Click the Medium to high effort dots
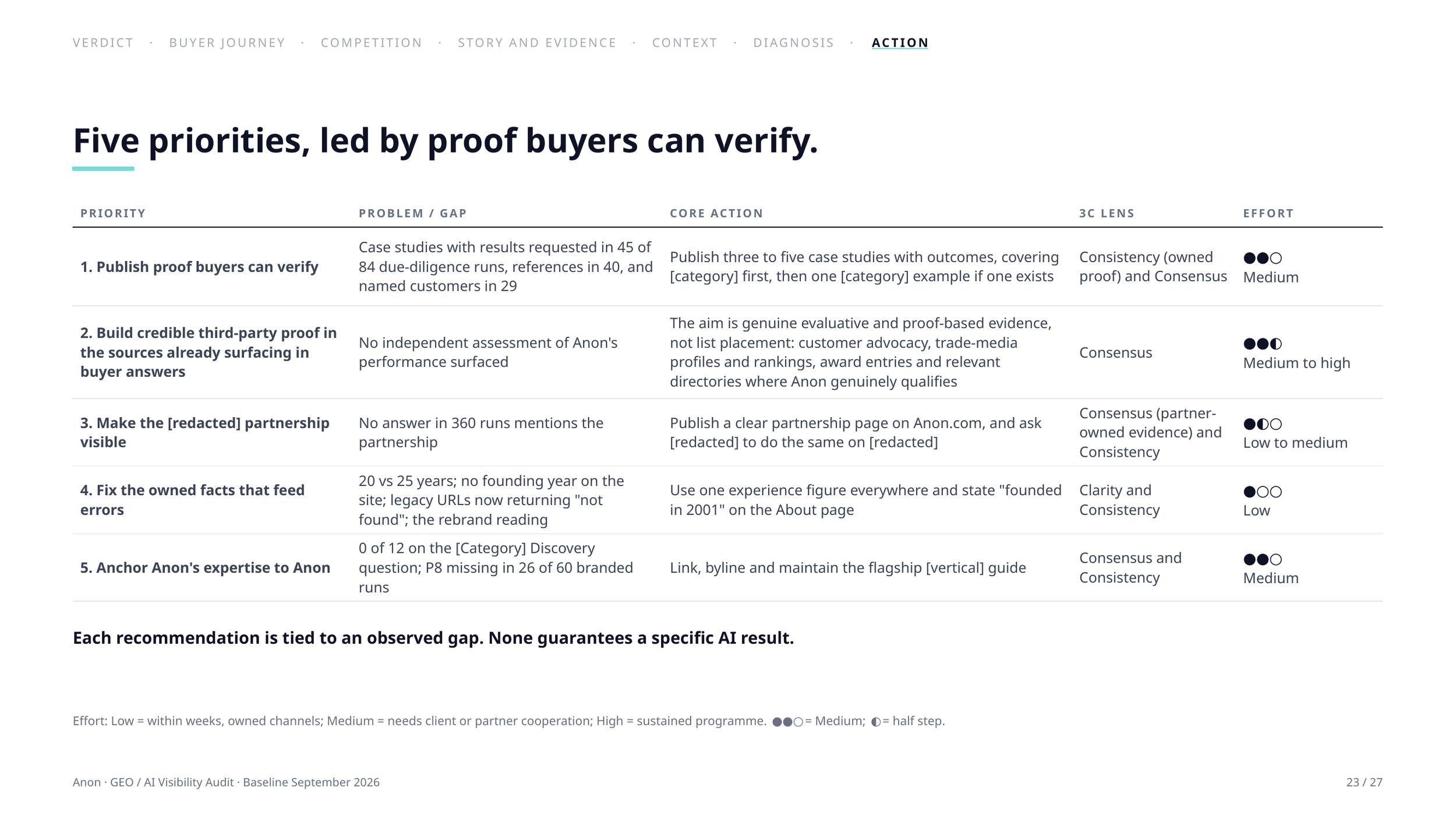 coord(1262,344)
